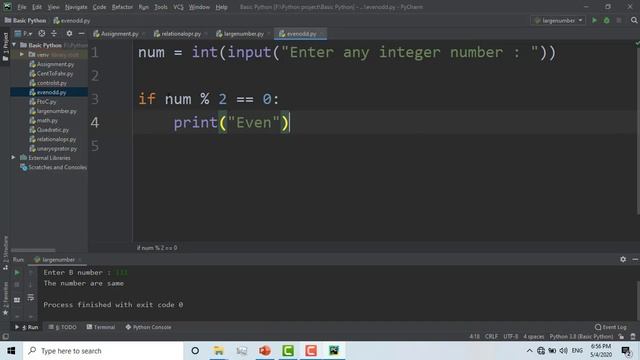Open the Python Console tool window
Screen dimensions: 640x360
point(149,327)
